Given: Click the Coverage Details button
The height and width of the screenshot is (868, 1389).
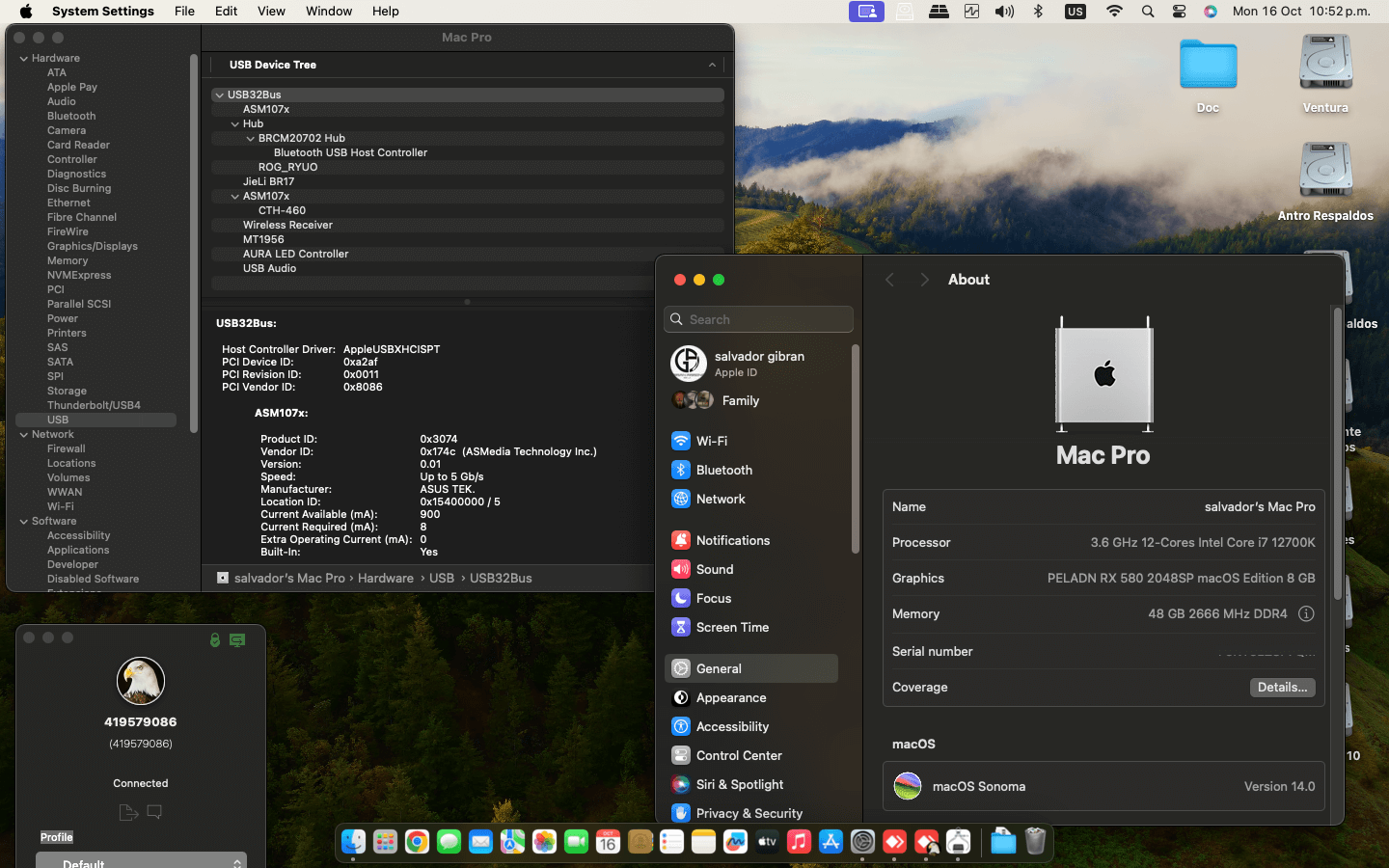Looking at the screenshot, I should [x=1282, y=687].
